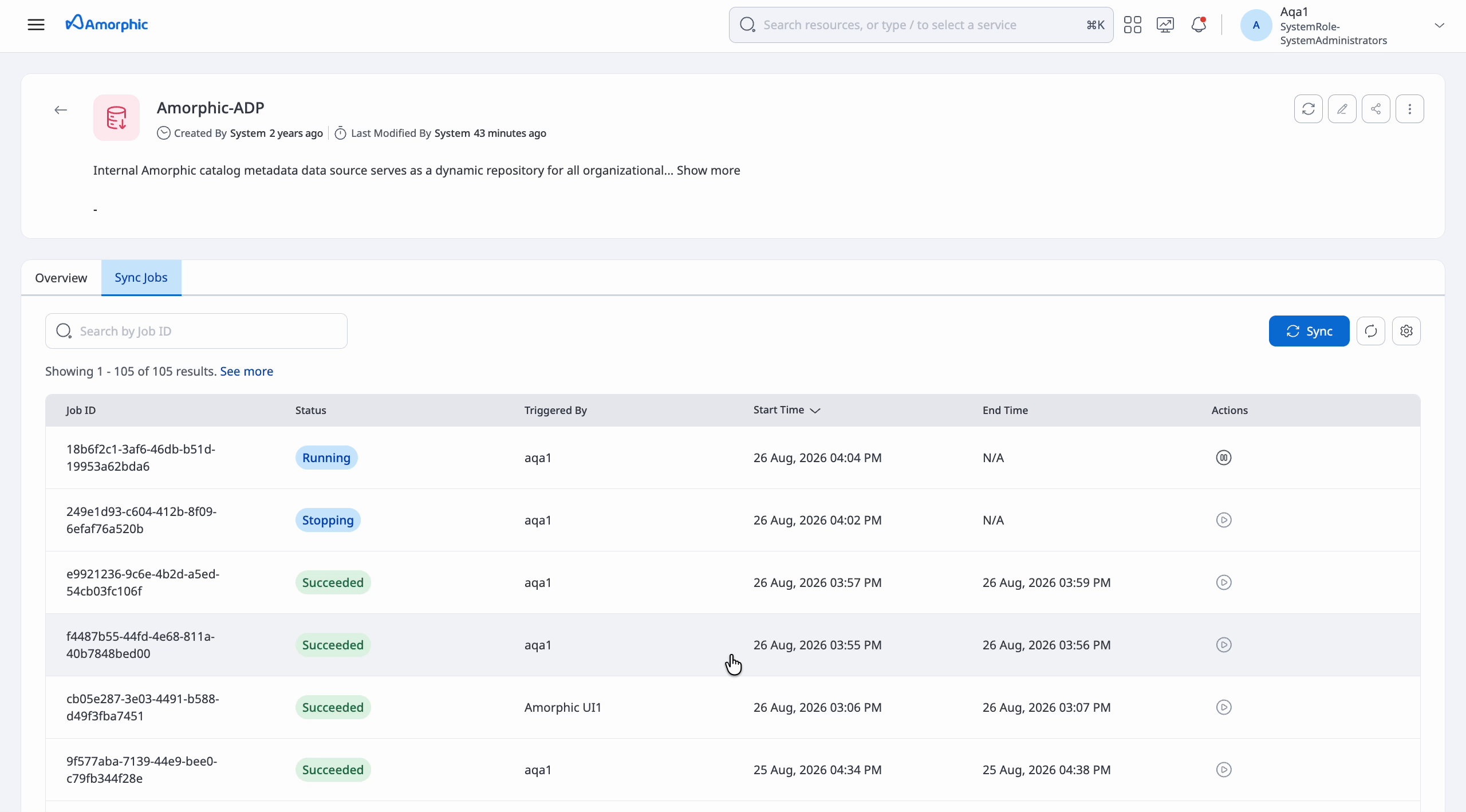This screenshot has height=812, width=1466.
Task: Click the Succeeded badge for job f4487b55
Action: click(333, 645)
